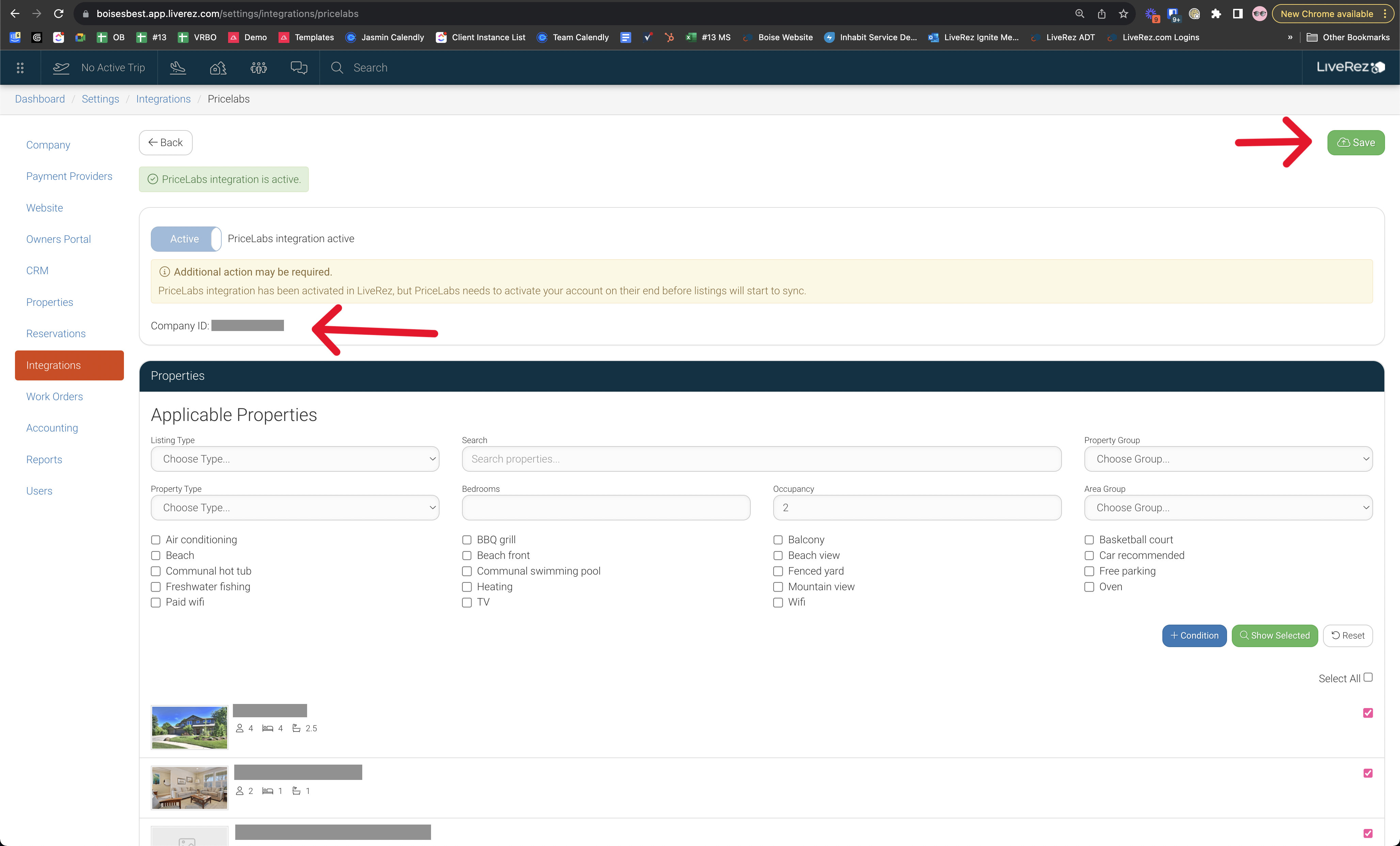Open the LiveRez ADT bookmark
Viewport: 1400px width, 846px height.
[x=1063, y=37]
